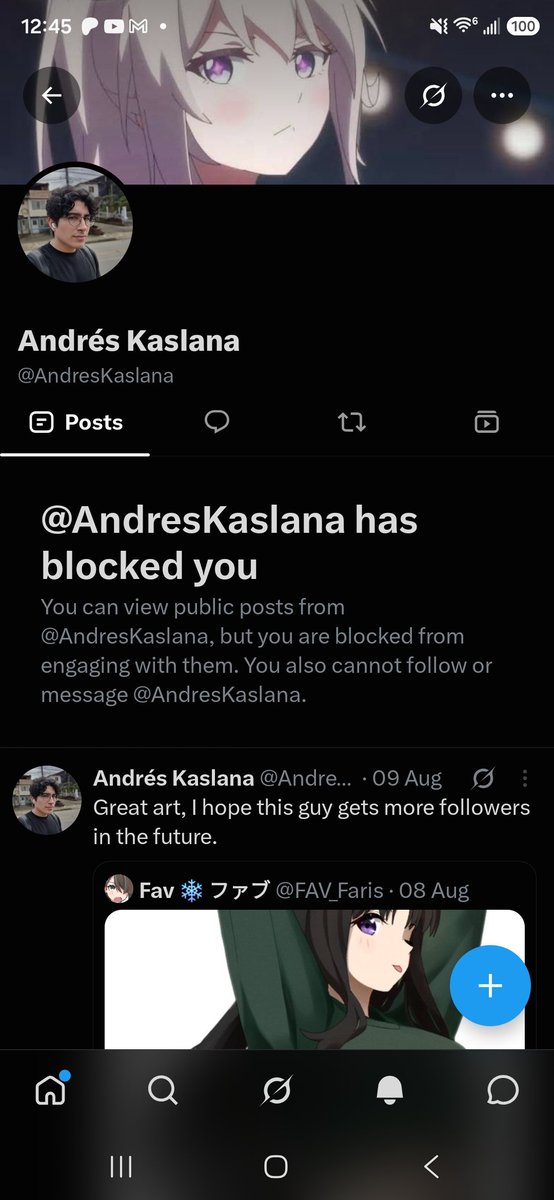The width and height of the screenshot is (554, 1200).
Task: Tap Android recent apps button
Action: 121,1166
